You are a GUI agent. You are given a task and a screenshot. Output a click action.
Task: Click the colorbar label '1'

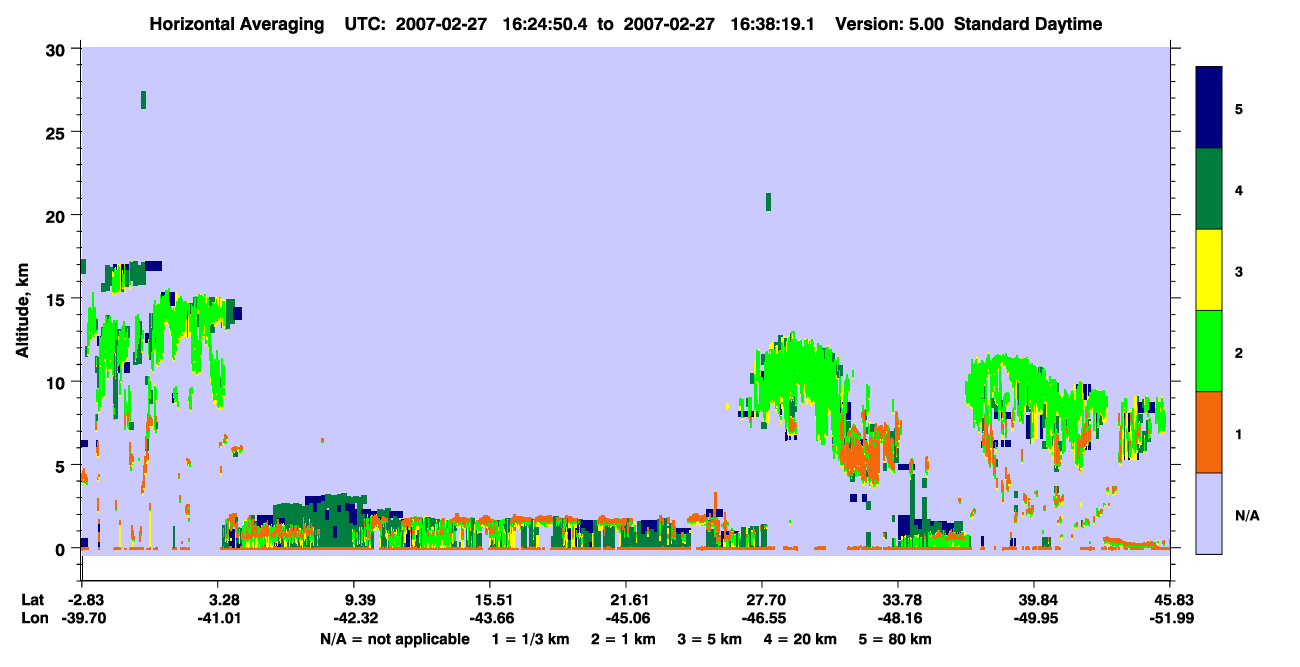(x=1238, y=433)
